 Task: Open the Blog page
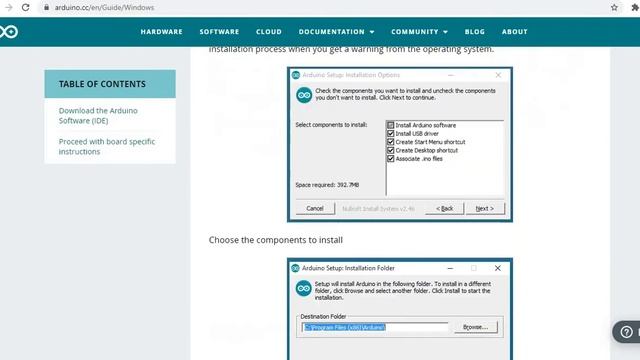pyautogui.click(x=475, y=31)
